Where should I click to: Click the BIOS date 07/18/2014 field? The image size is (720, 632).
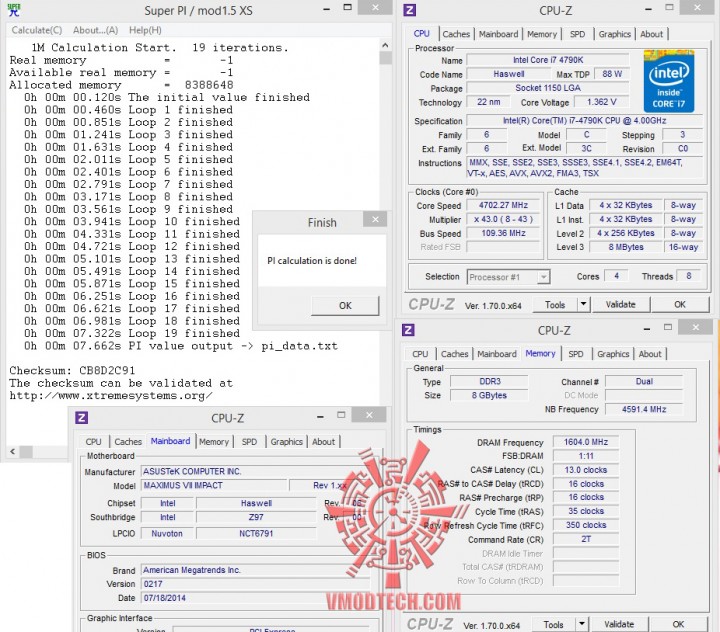[x=255, y=598]
